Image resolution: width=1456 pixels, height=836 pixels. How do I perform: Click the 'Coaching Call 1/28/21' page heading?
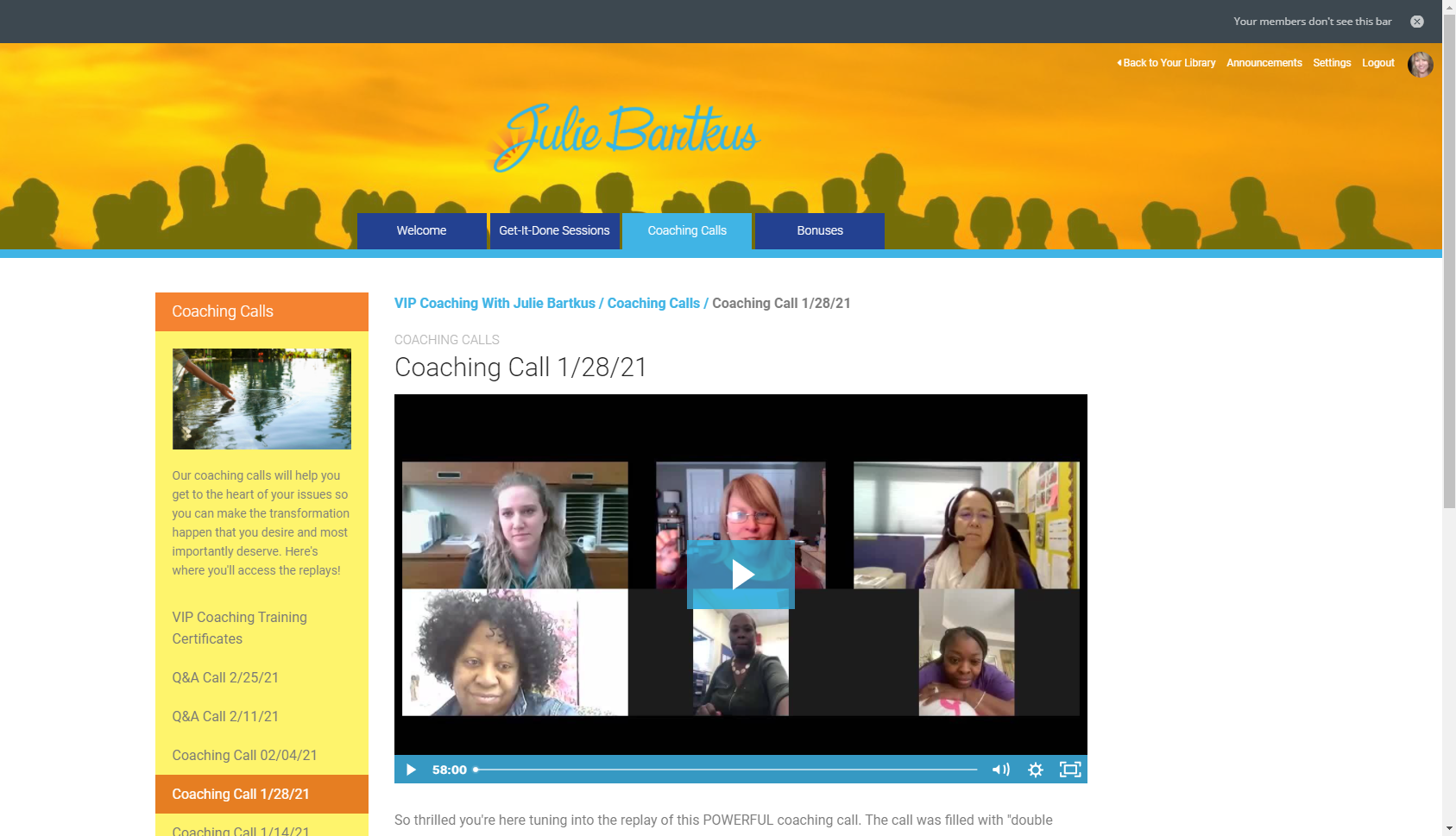520,368
